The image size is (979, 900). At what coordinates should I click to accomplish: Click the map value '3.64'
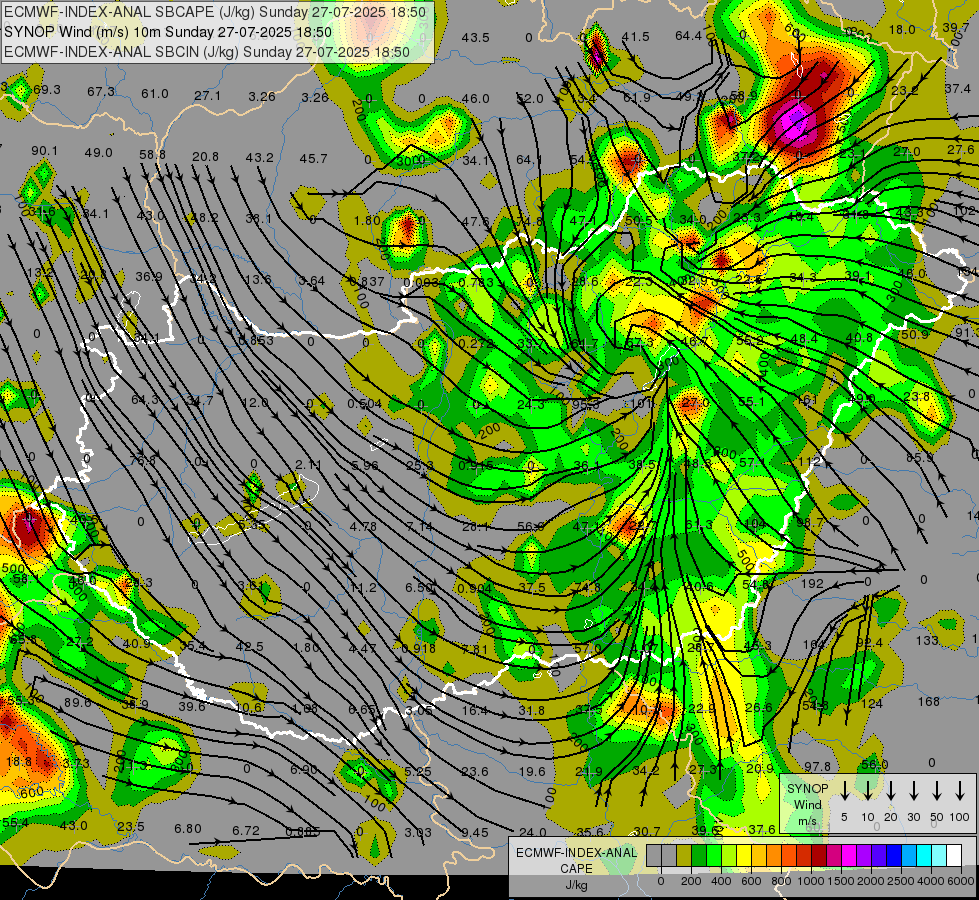pyautogui.click(x=312, y=280)
